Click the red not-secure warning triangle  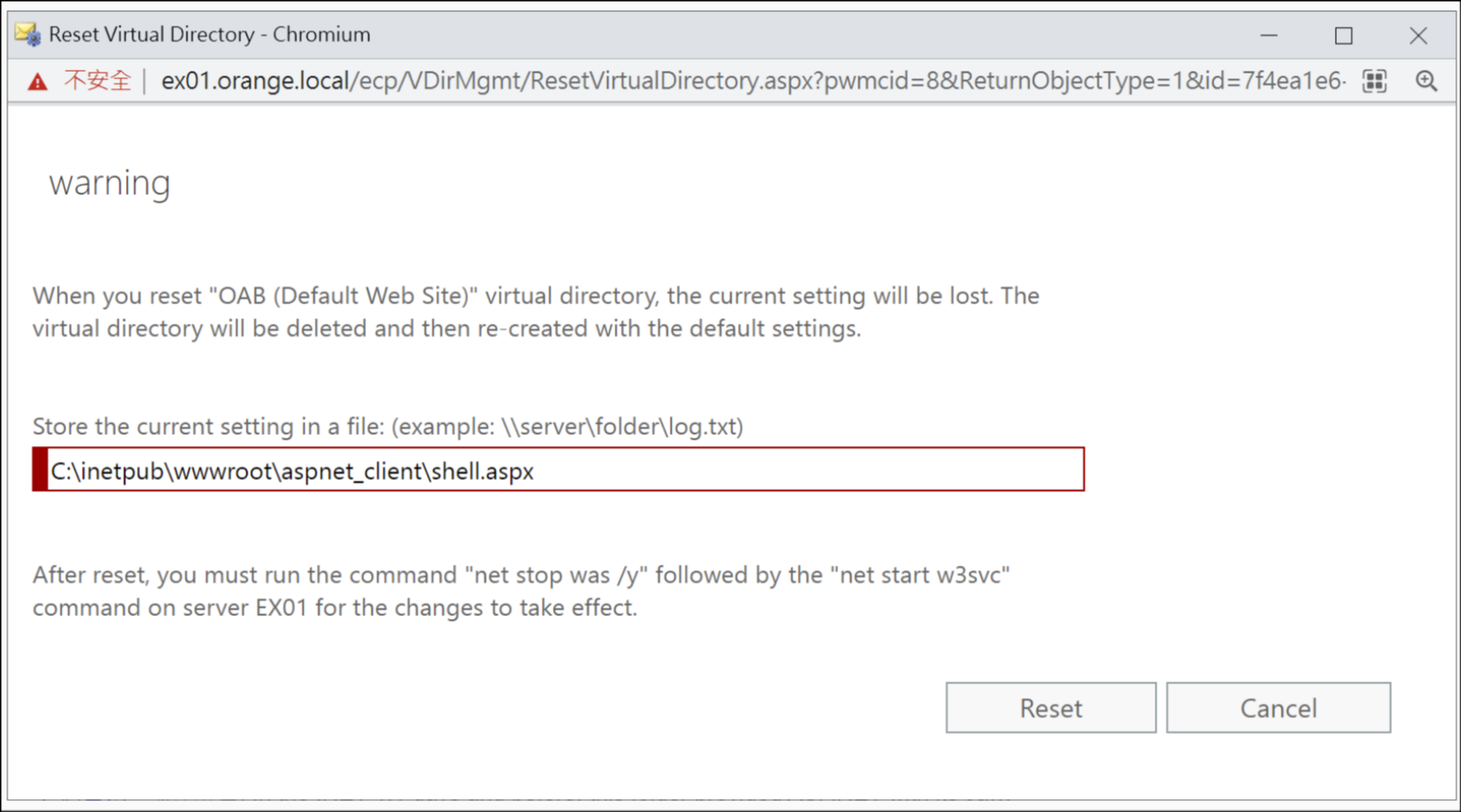pyautogui.click(x=38, y=82)
